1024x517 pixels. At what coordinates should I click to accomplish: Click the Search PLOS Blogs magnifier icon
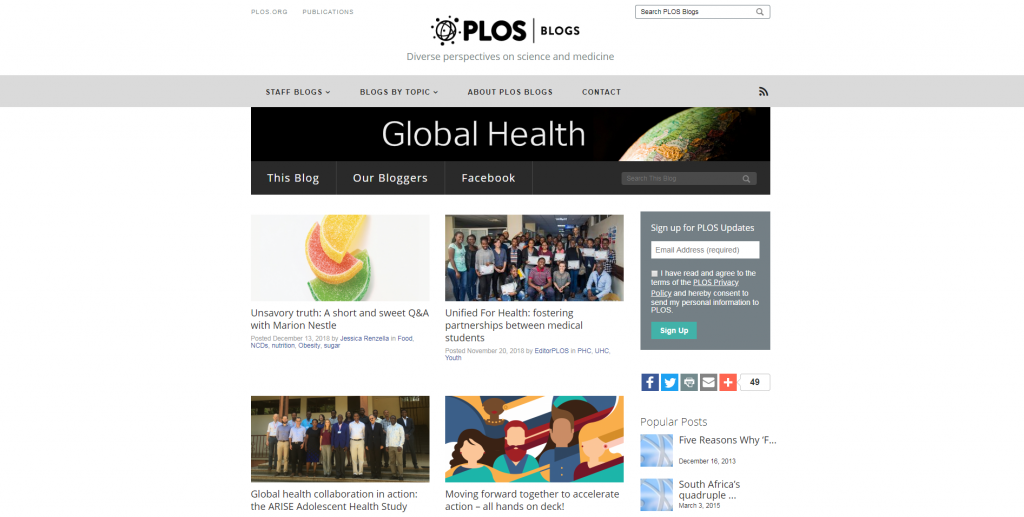coord(760,12)
